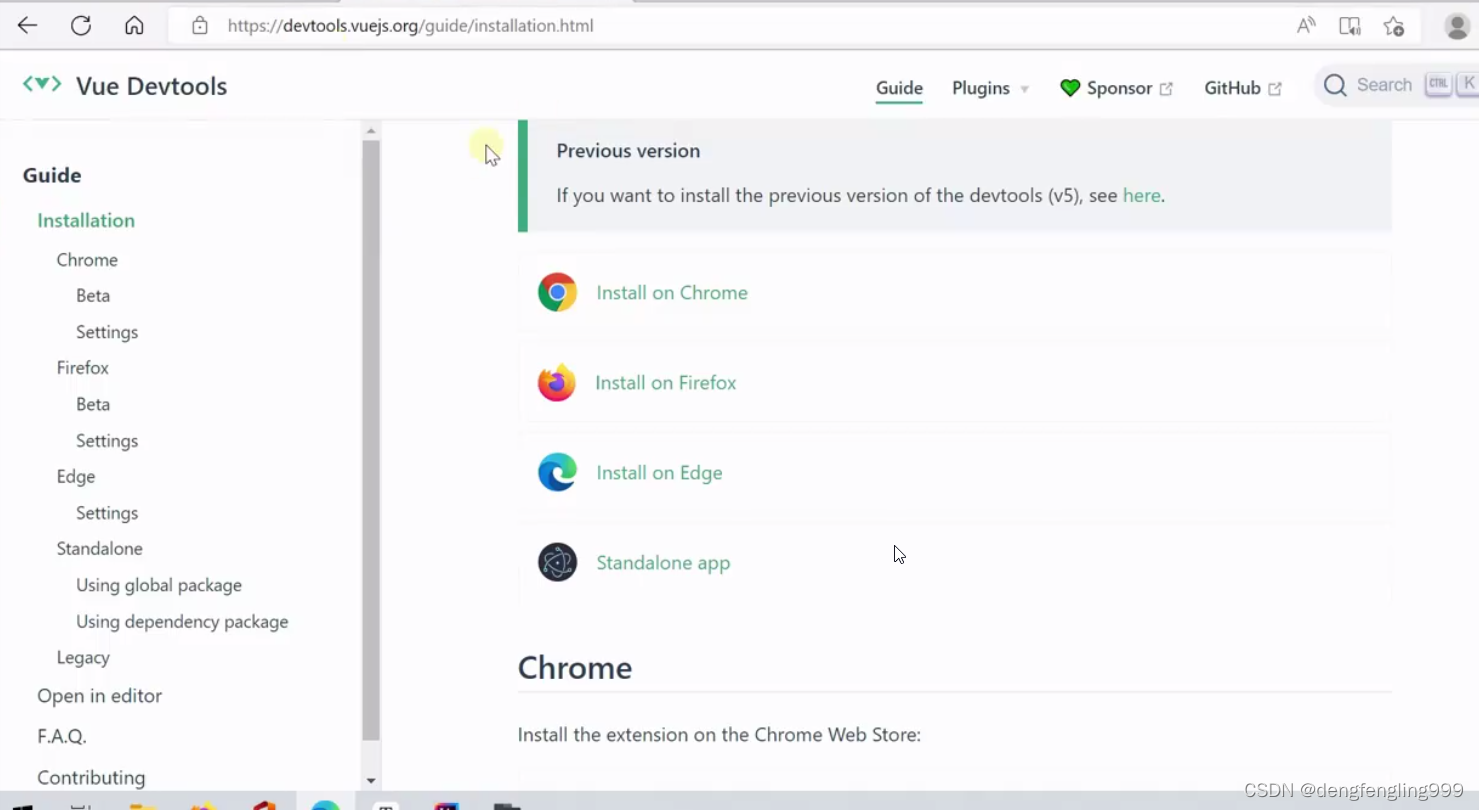The image size is (1479, 810).
Task: Expand the Plugins dropdown menu
Action: [990, 88]
